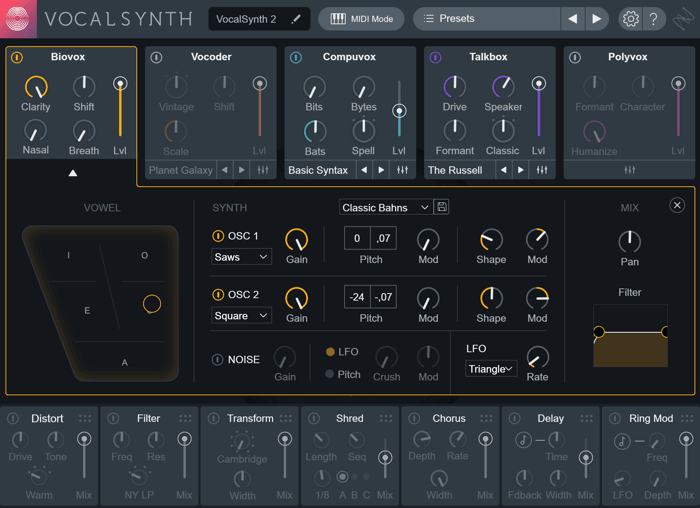Click the Ring Mod note sync icon
This screenshot has width=700, height=508.
pos(622,441)
